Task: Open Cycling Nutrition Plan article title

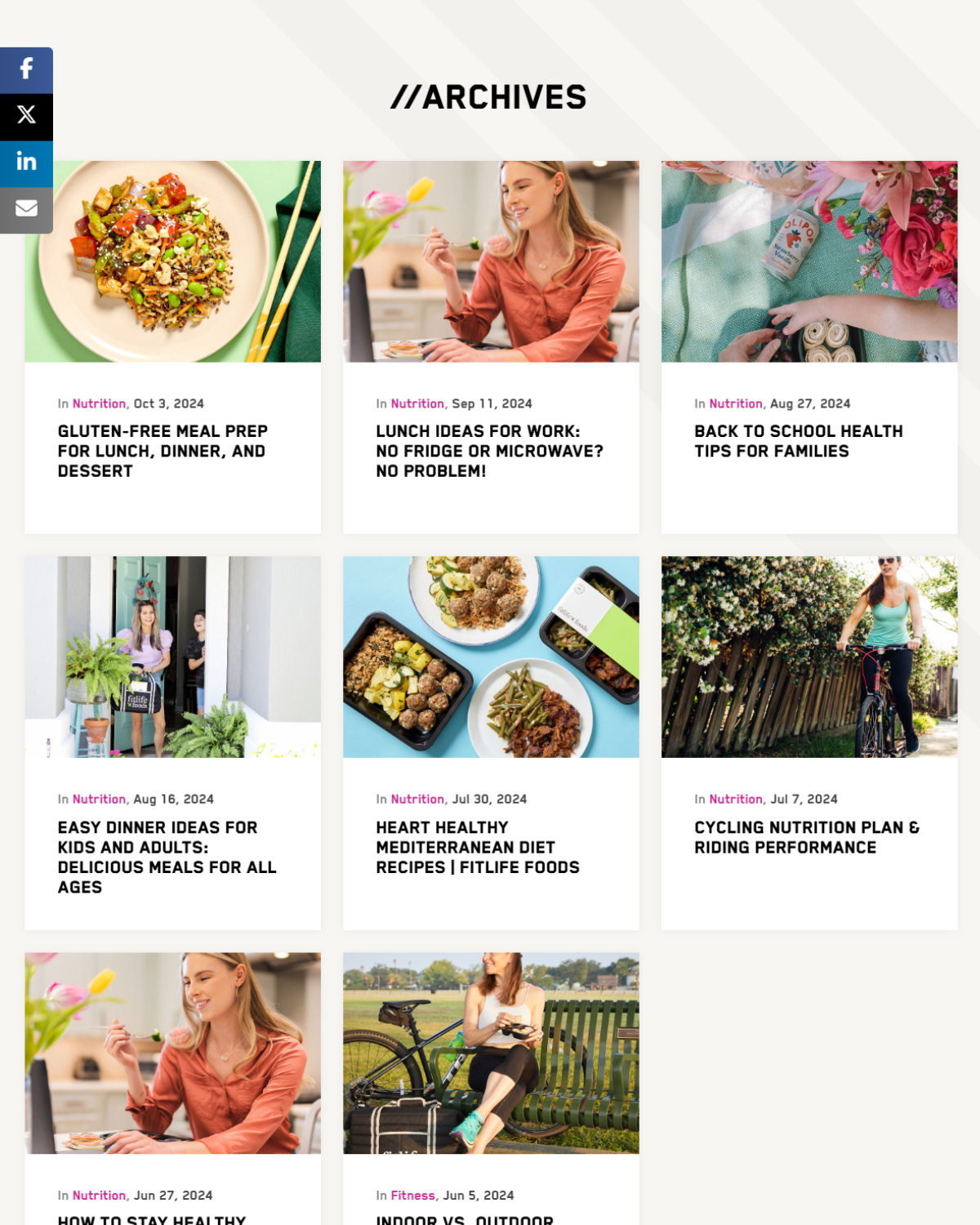Action: tap(807, 837)
